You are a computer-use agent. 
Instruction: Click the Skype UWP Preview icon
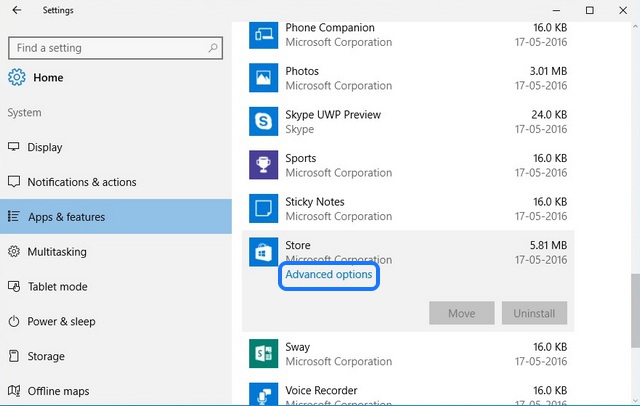click(264, 121)
